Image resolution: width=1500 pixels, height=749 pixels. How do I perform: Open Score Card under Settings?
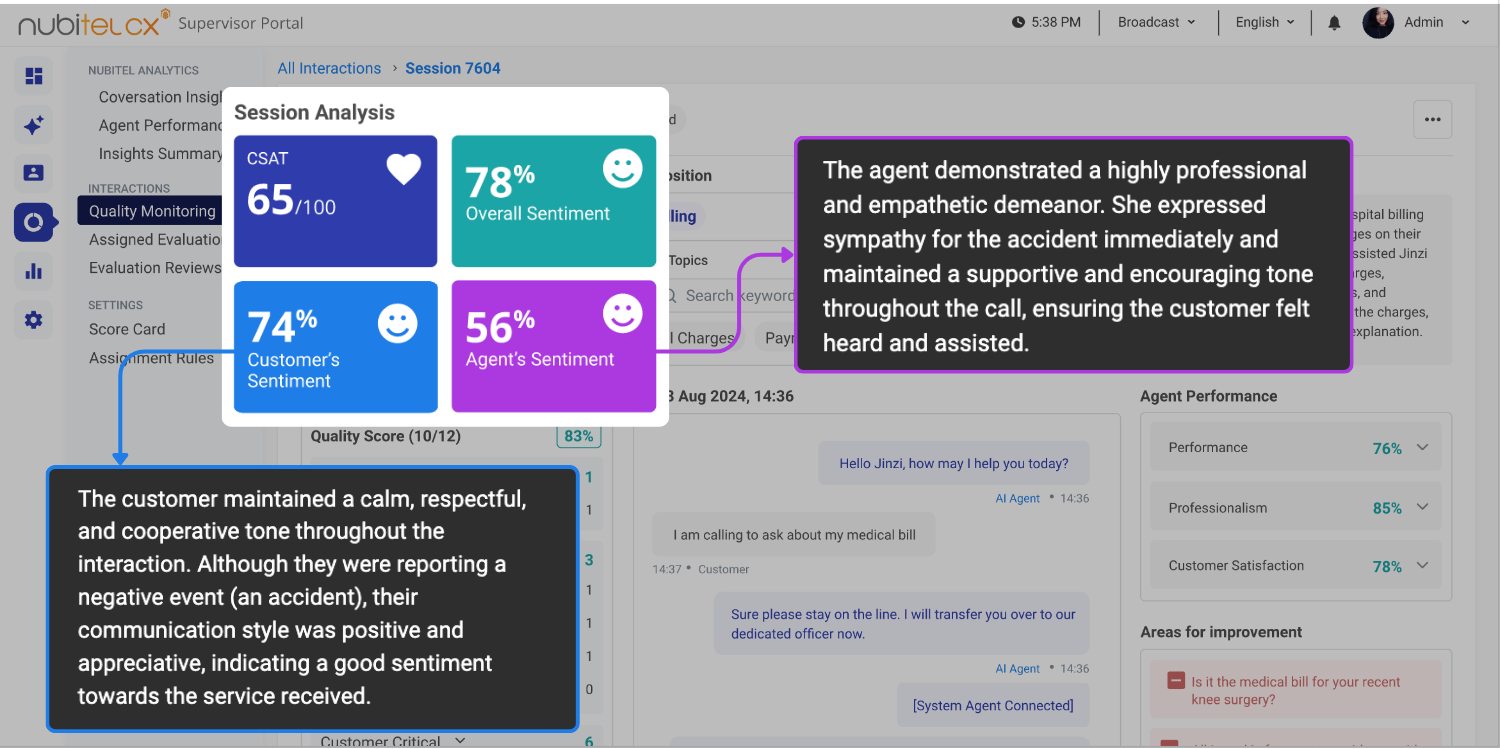click(127, 329)
